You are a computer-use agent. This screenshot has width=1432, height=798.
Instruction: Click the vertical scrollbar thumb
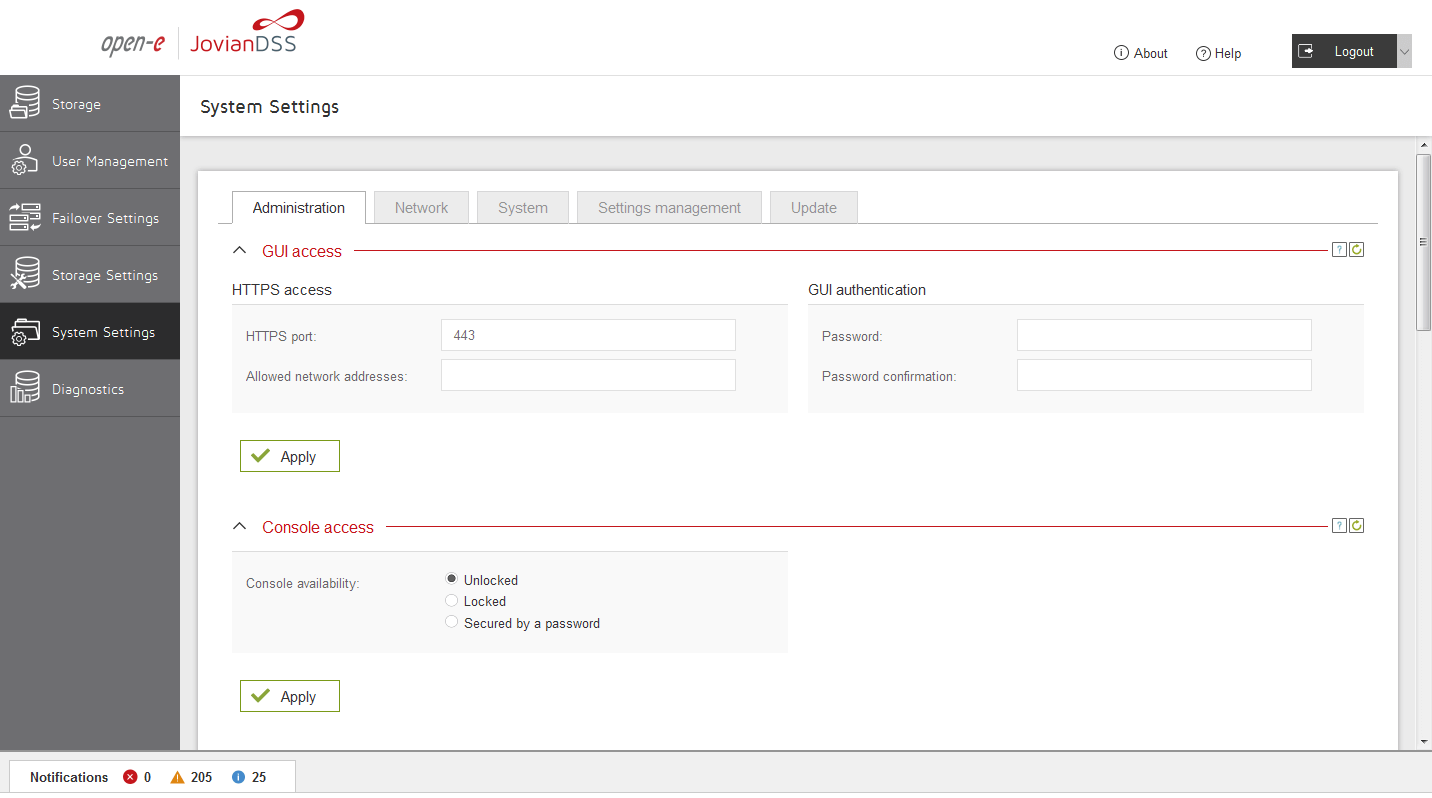coord(1424,242)
